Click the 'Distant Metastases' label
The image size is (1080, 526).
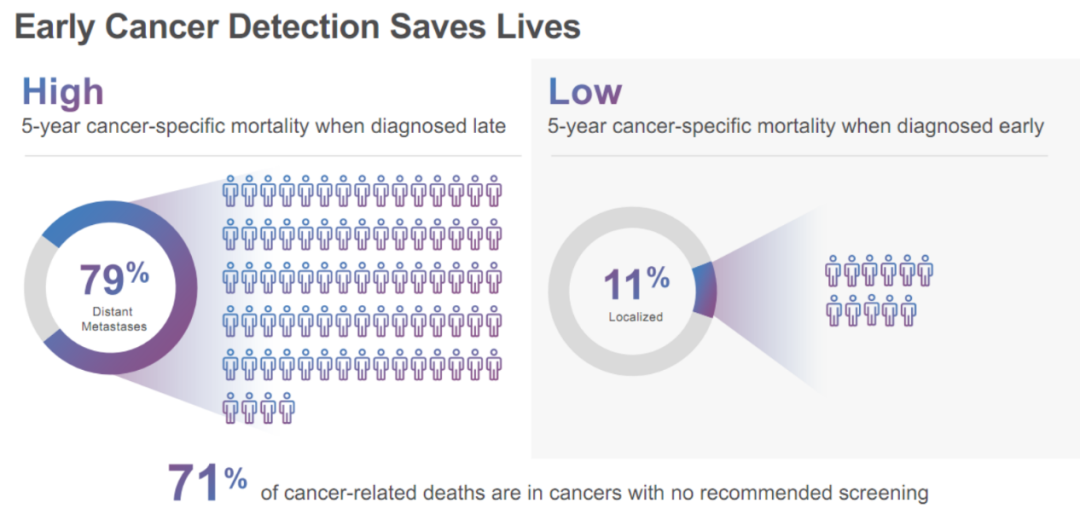point(114,319)
